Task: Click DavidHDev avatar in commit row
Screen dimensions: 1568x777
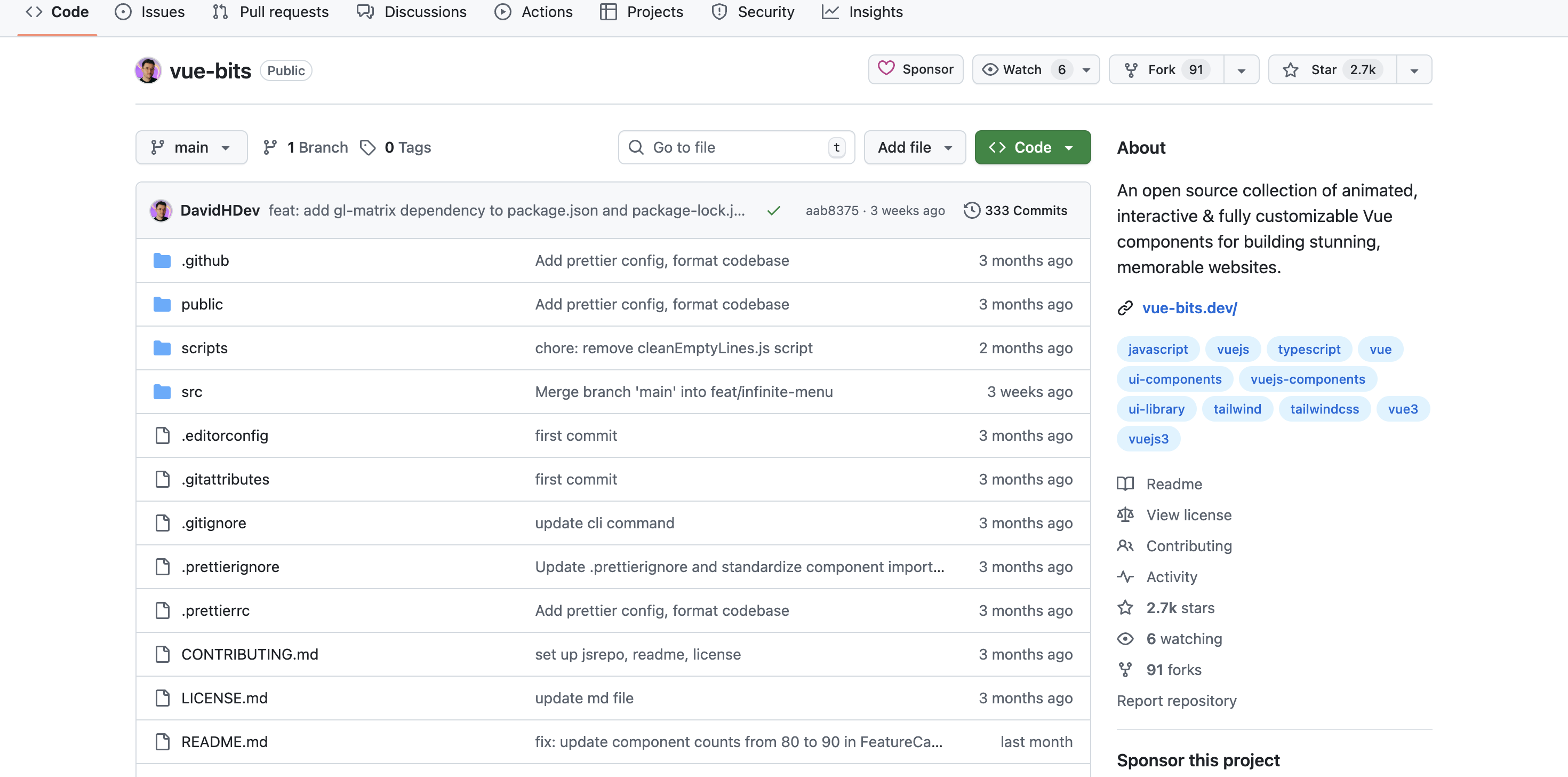Action: (161, 211)
